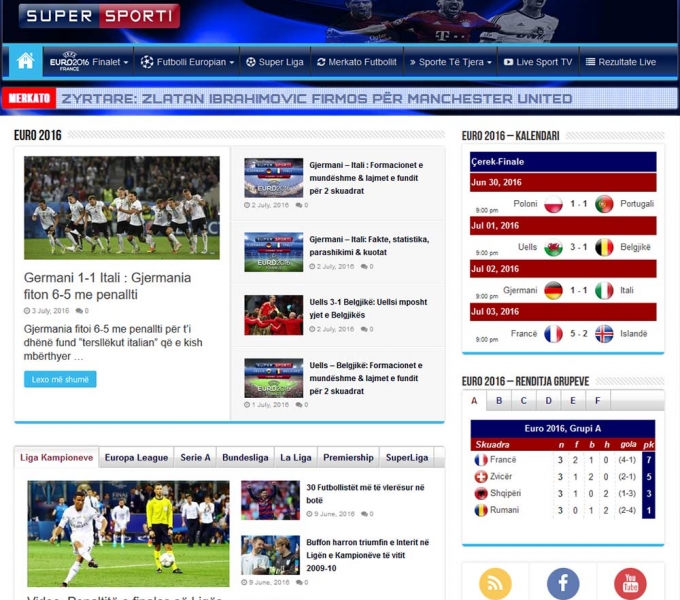Open Uells 3-1 Belgjikë article link
680x600 pixels.
pos(368,308)
